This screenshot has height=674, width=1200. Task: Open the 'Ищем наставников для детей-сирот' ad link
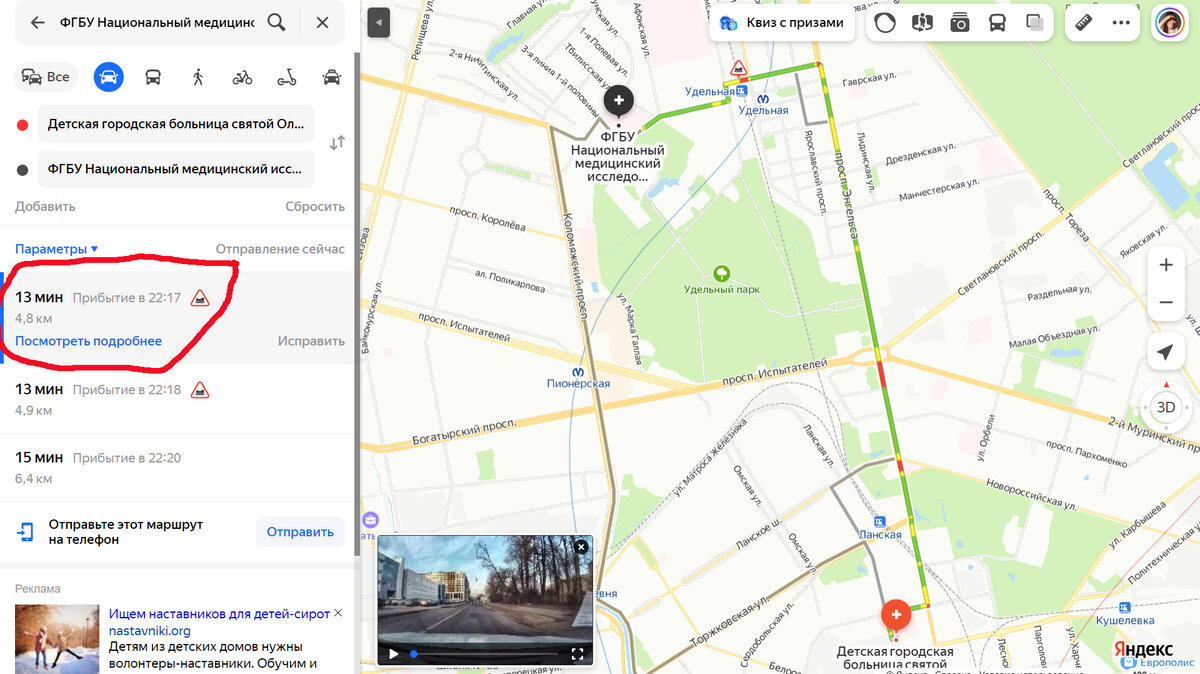pyautogui.click(x=219, y=614)
